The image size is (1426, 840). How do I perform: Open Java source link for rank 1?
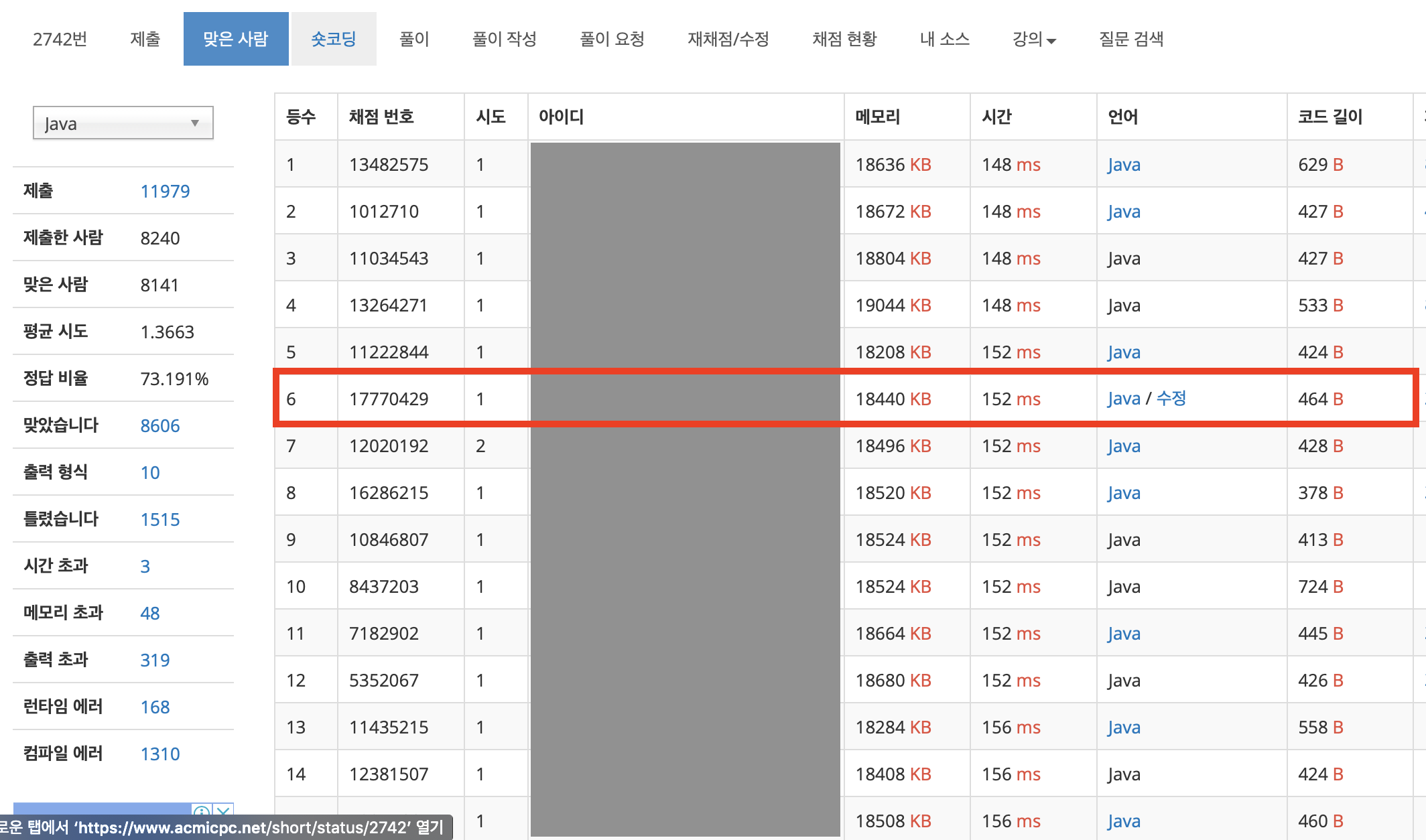tap(1124, 165)
